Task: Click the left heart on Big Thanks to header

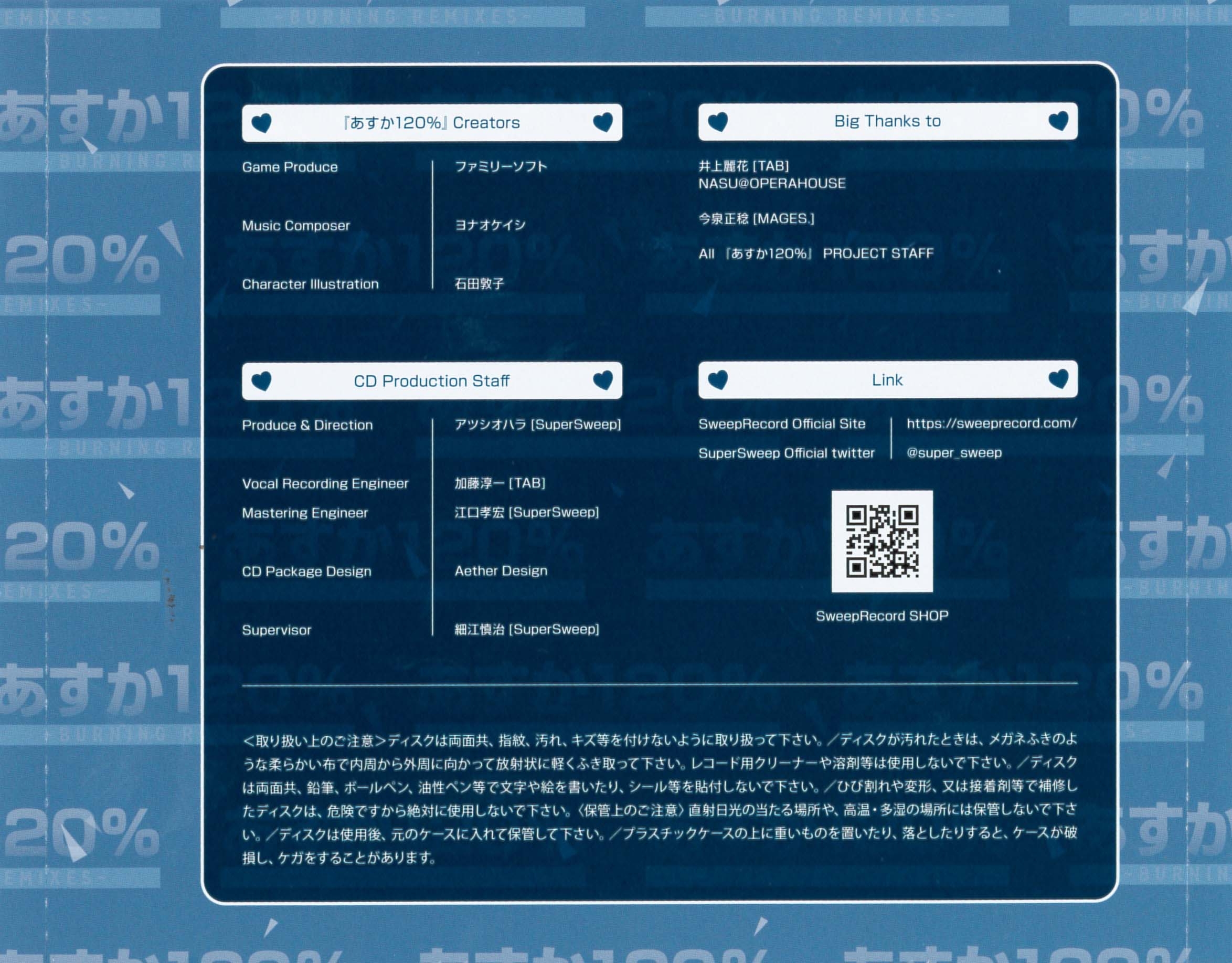Action: tap(718, 121)
